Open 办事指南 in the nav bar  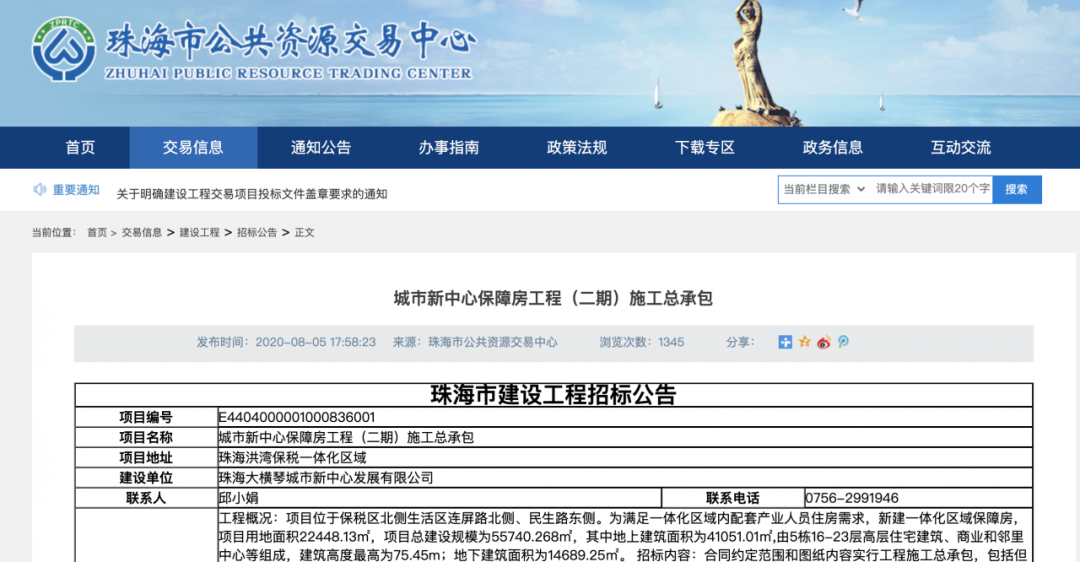[449, 147]
